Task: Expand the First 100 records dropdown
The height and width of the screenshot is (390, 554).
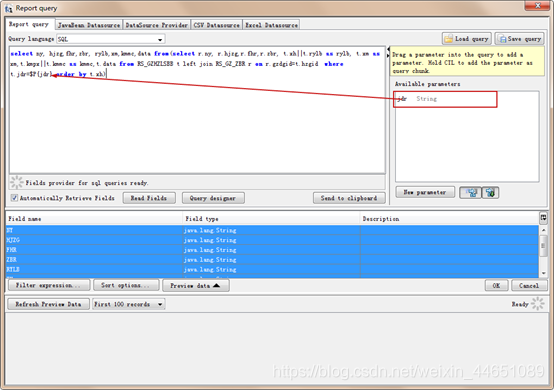Action: [x=160, y=304]
